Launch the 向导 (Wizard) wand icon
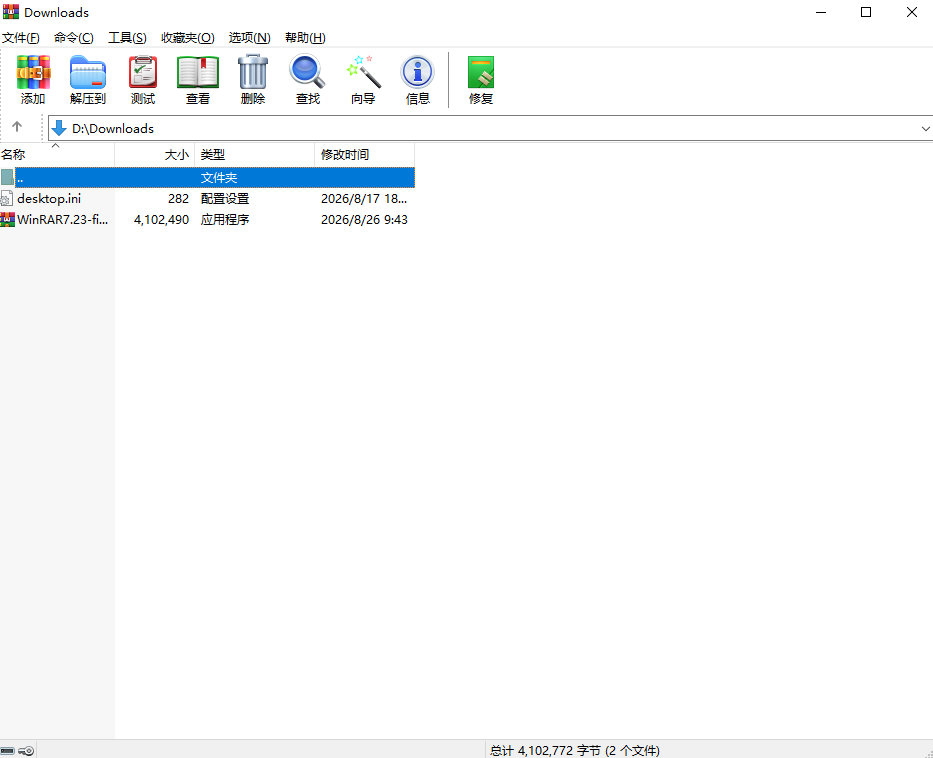This screenshot has width=933, height=758. pyautogui.click(x=363, y=71)
